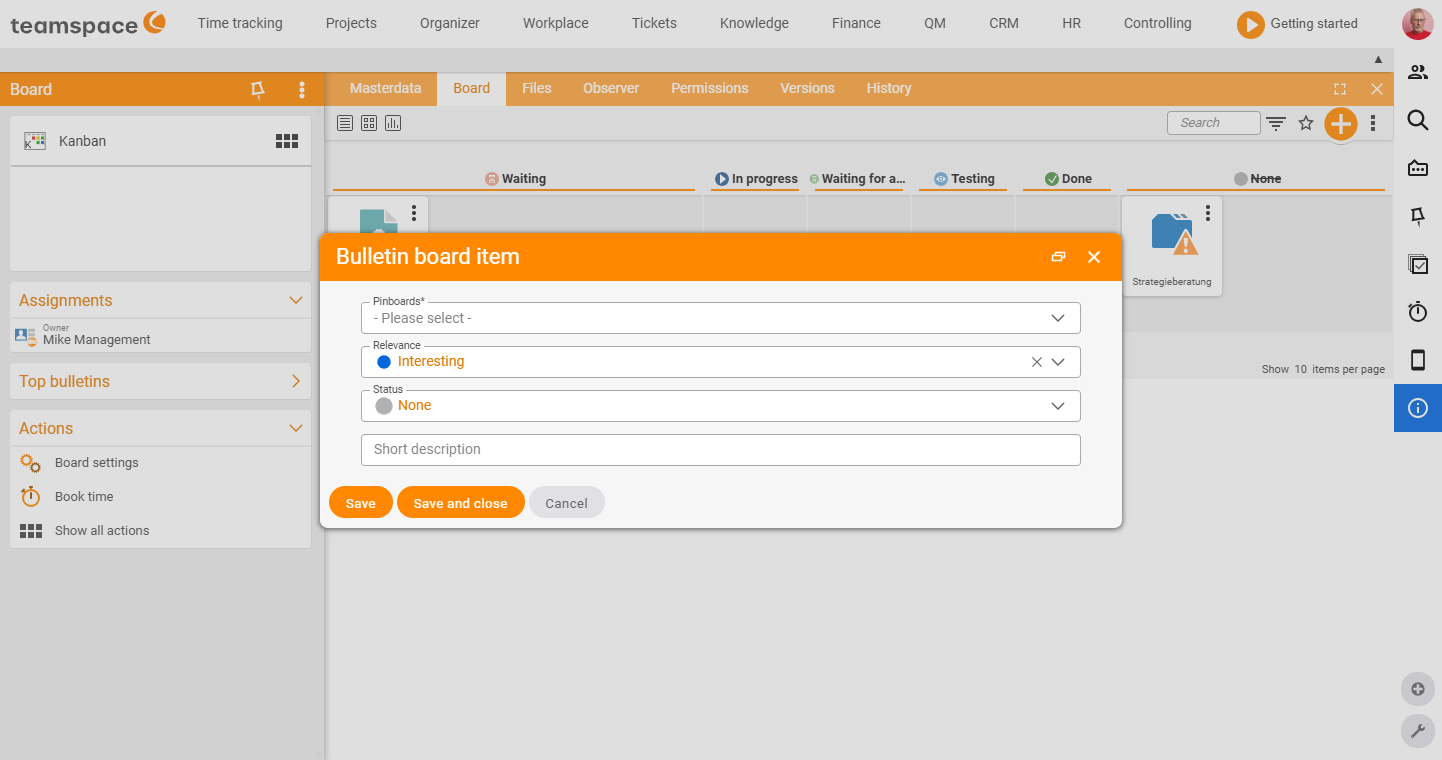Switch to the History tab
Viewport: 1442px width, 760px height.
coord(889,88)
